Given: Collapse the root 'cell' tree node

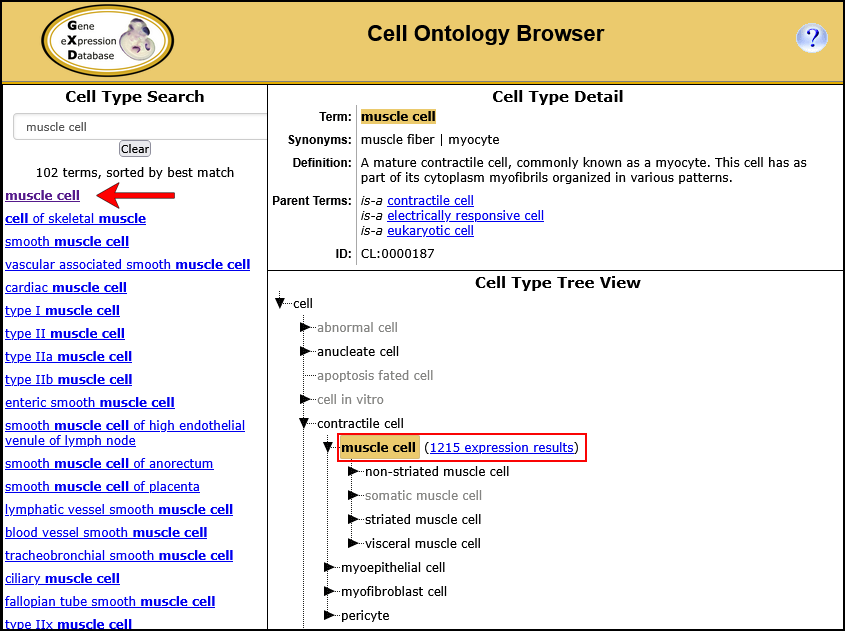Looking at the screenshot, I should (281, 303).
